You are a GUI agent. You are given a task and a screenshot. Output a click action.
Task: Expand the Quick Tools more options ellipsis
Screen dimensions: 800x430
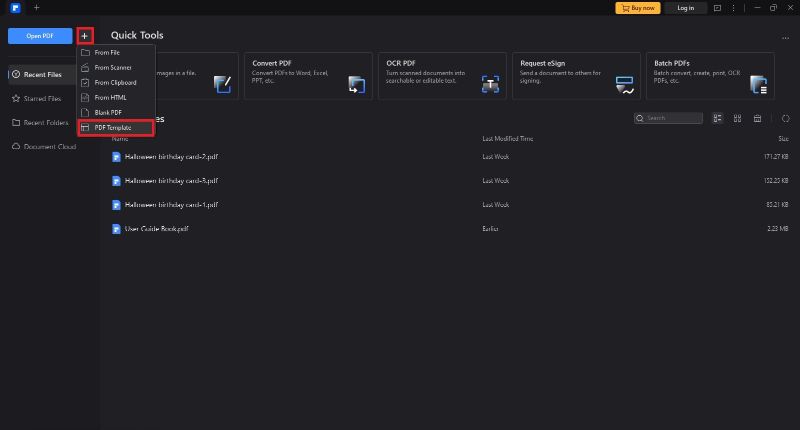(785, 38)
